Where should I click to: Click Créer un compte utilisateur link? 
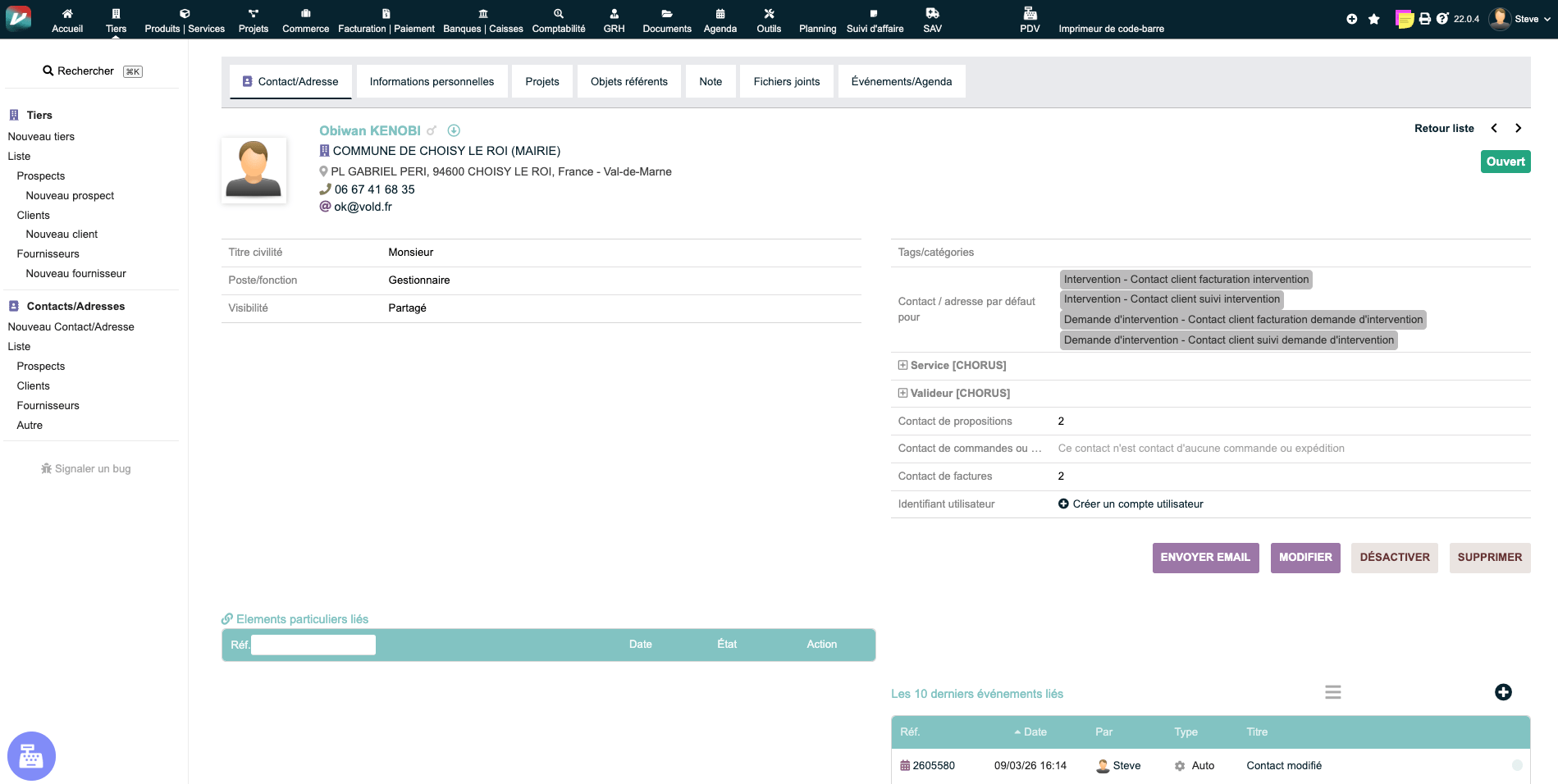(1137, 504)
